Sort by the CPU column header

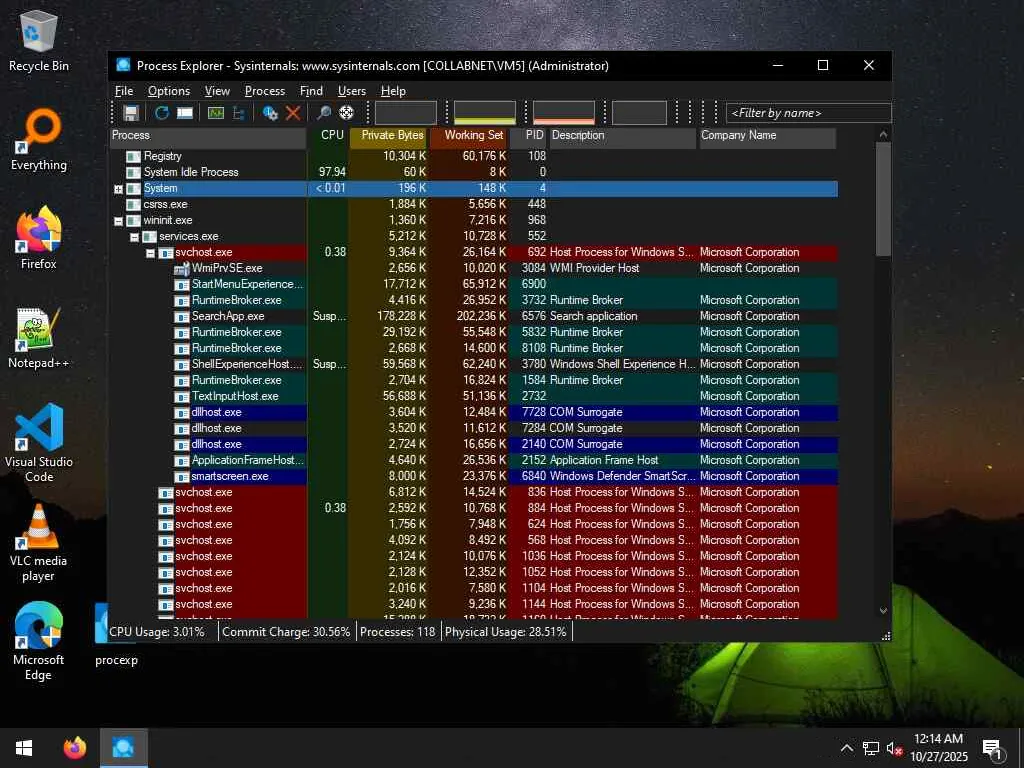[x=328, y=136]
